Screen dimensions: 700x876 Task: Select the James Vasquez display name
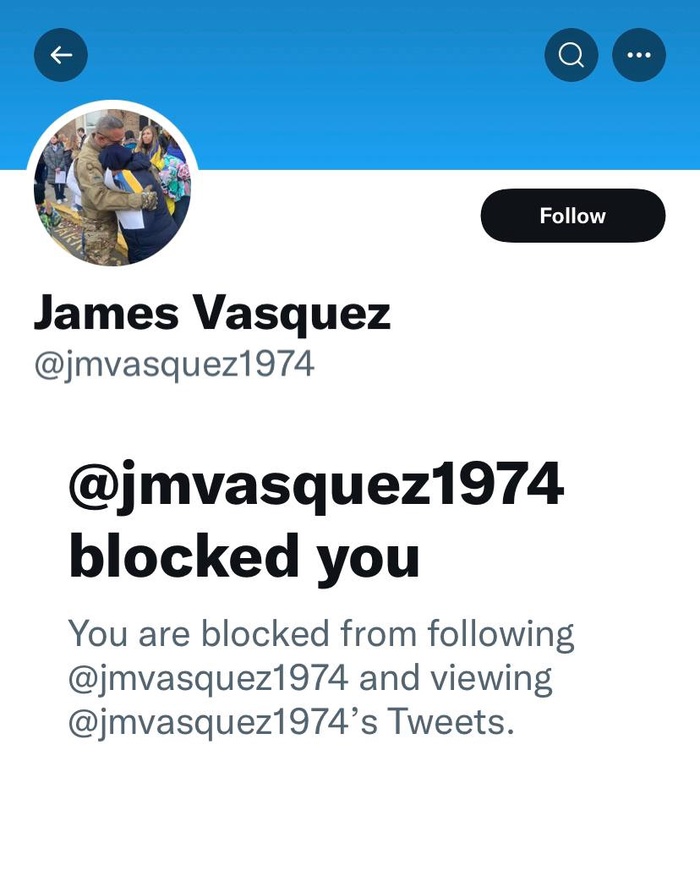(212, 313)
